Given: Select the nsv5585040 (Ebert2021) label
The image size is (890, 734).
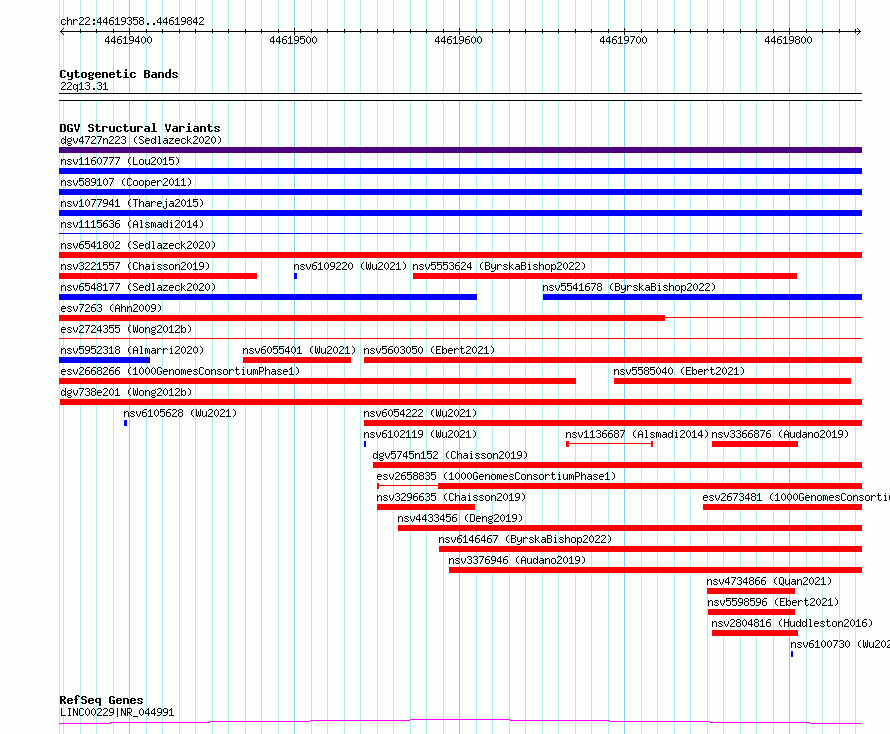Looking at the screenshot, I should click(x=679, y=371).
